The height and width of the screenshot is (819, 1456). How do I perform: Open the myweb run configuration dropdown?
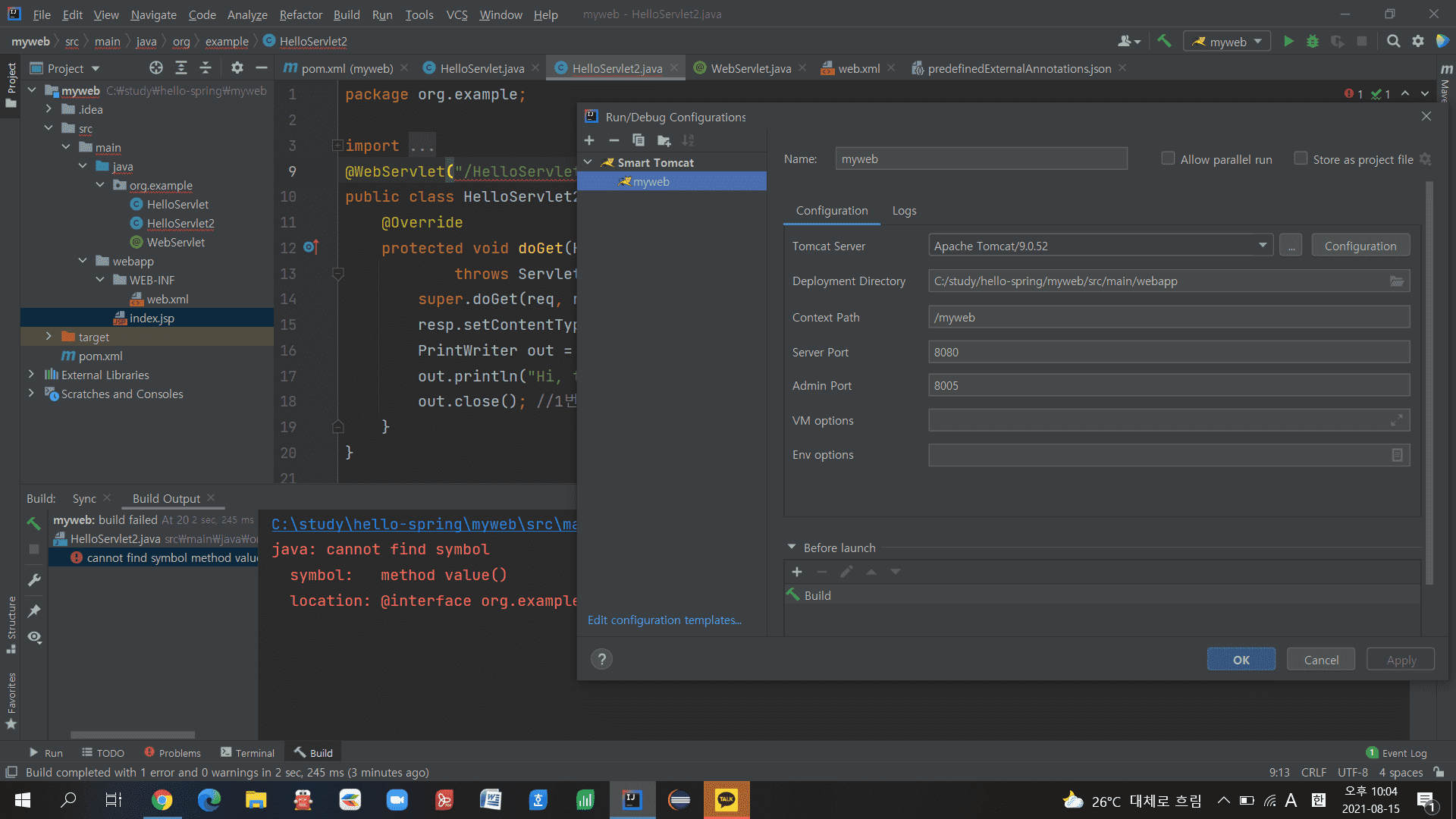click(1227, 42)
